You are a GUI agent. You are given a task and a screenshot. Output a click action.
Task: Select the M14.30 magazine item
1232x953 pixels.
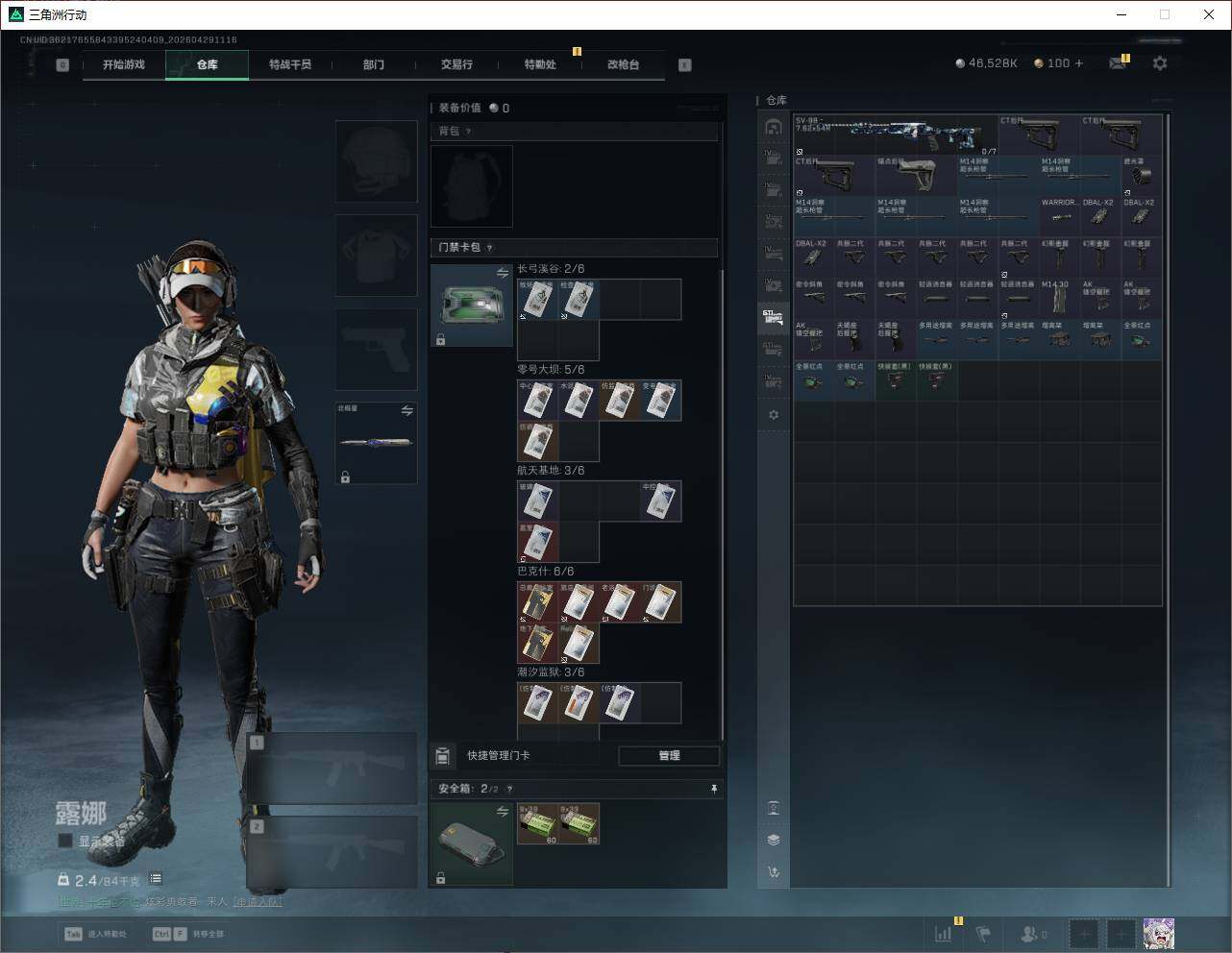pos(1060,299)
